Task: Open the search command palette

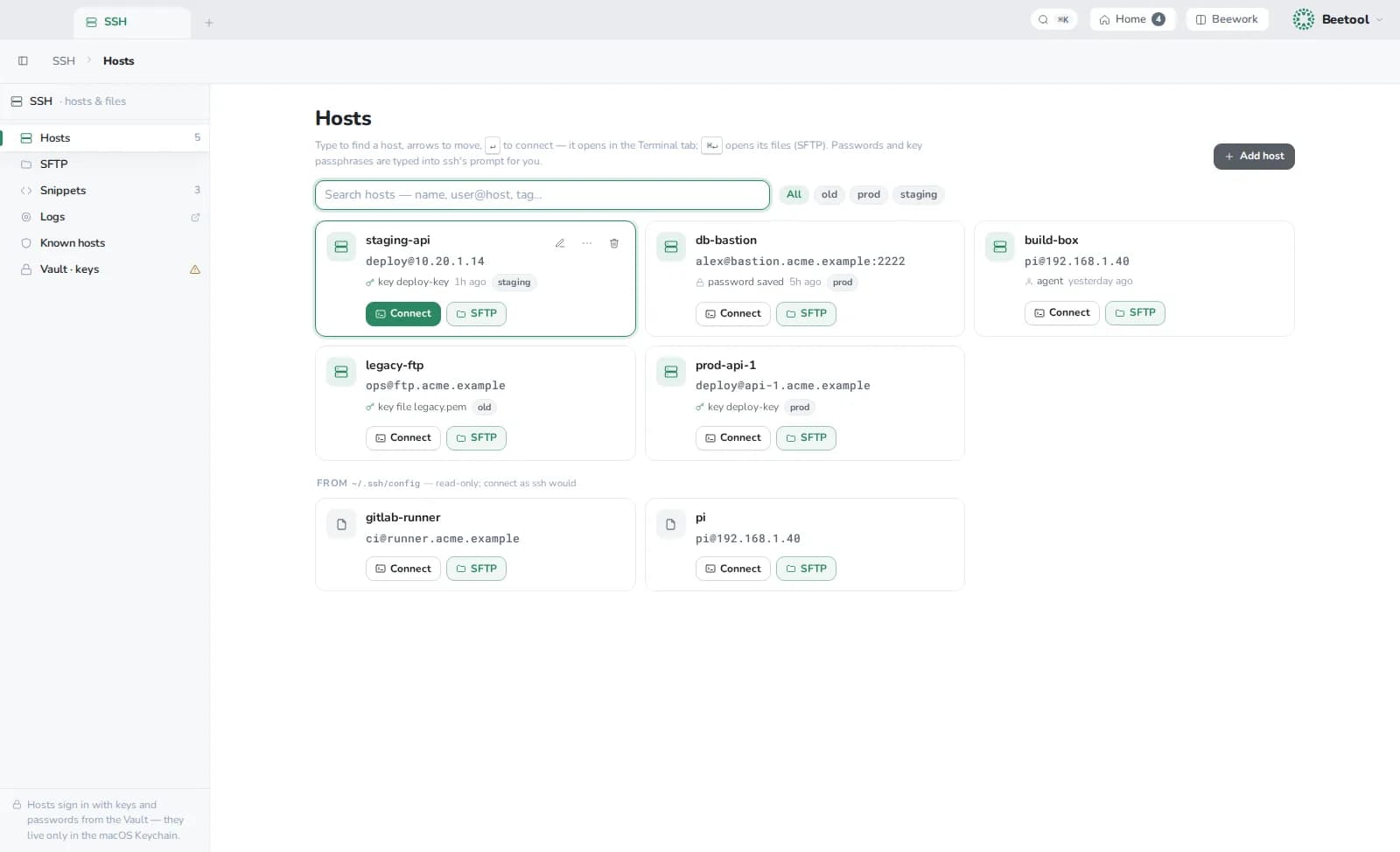Action: click(1053, 19)
